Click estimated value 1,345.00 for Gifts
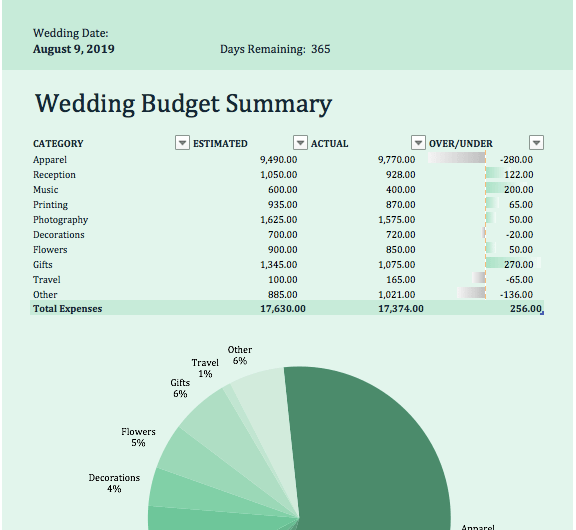The image size is (576, 530). tap(278, 265)
